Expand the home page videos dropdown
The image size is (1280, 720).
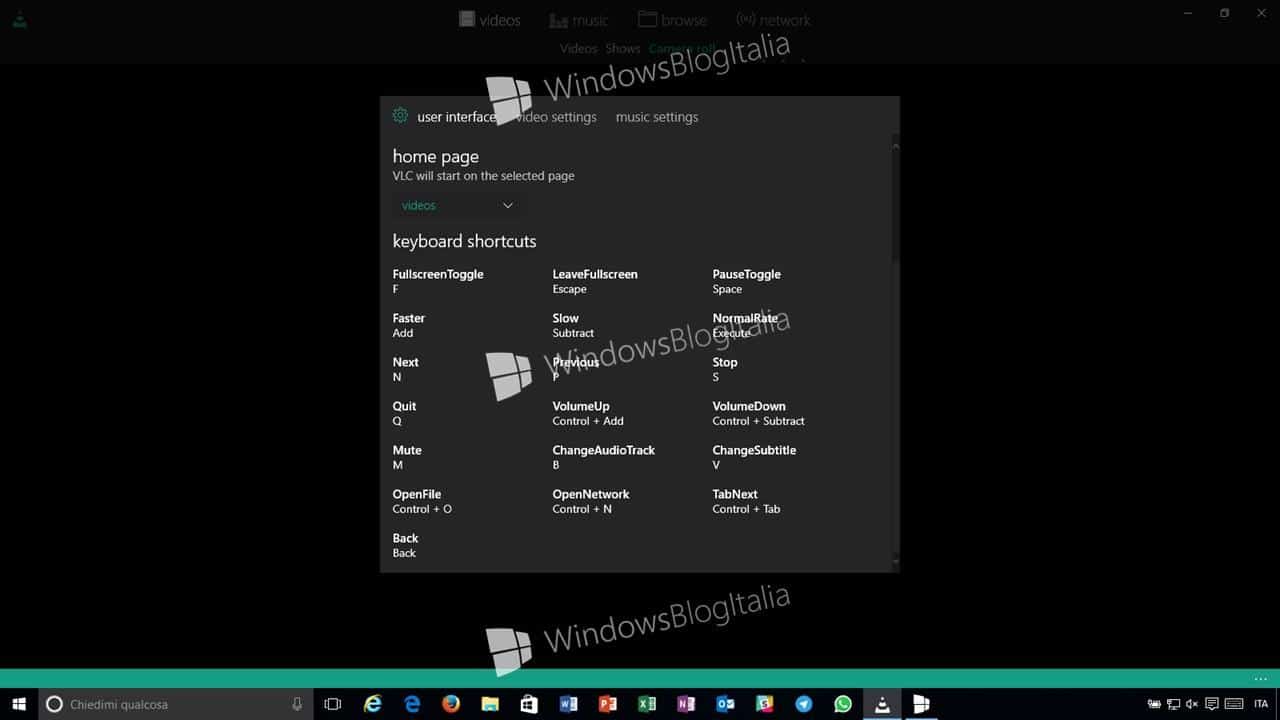click(x=457, y=205)
